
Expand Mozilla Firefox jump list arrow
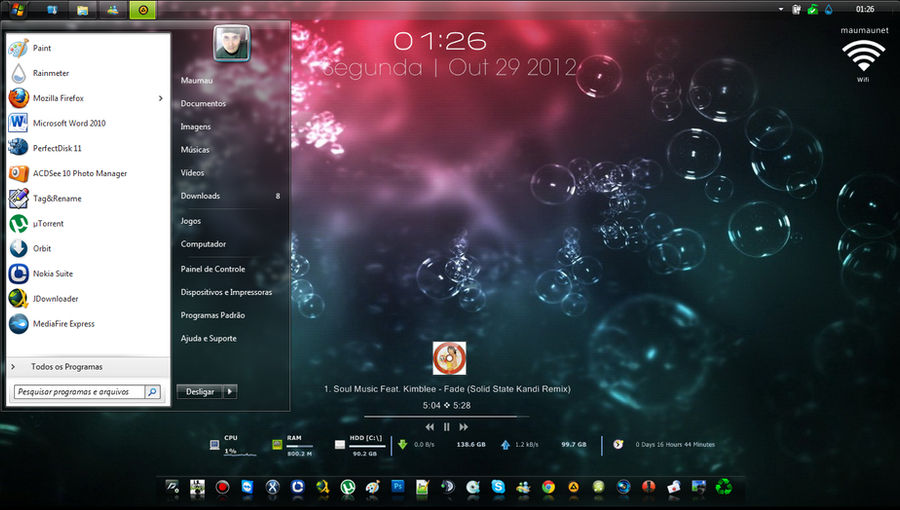161,98
